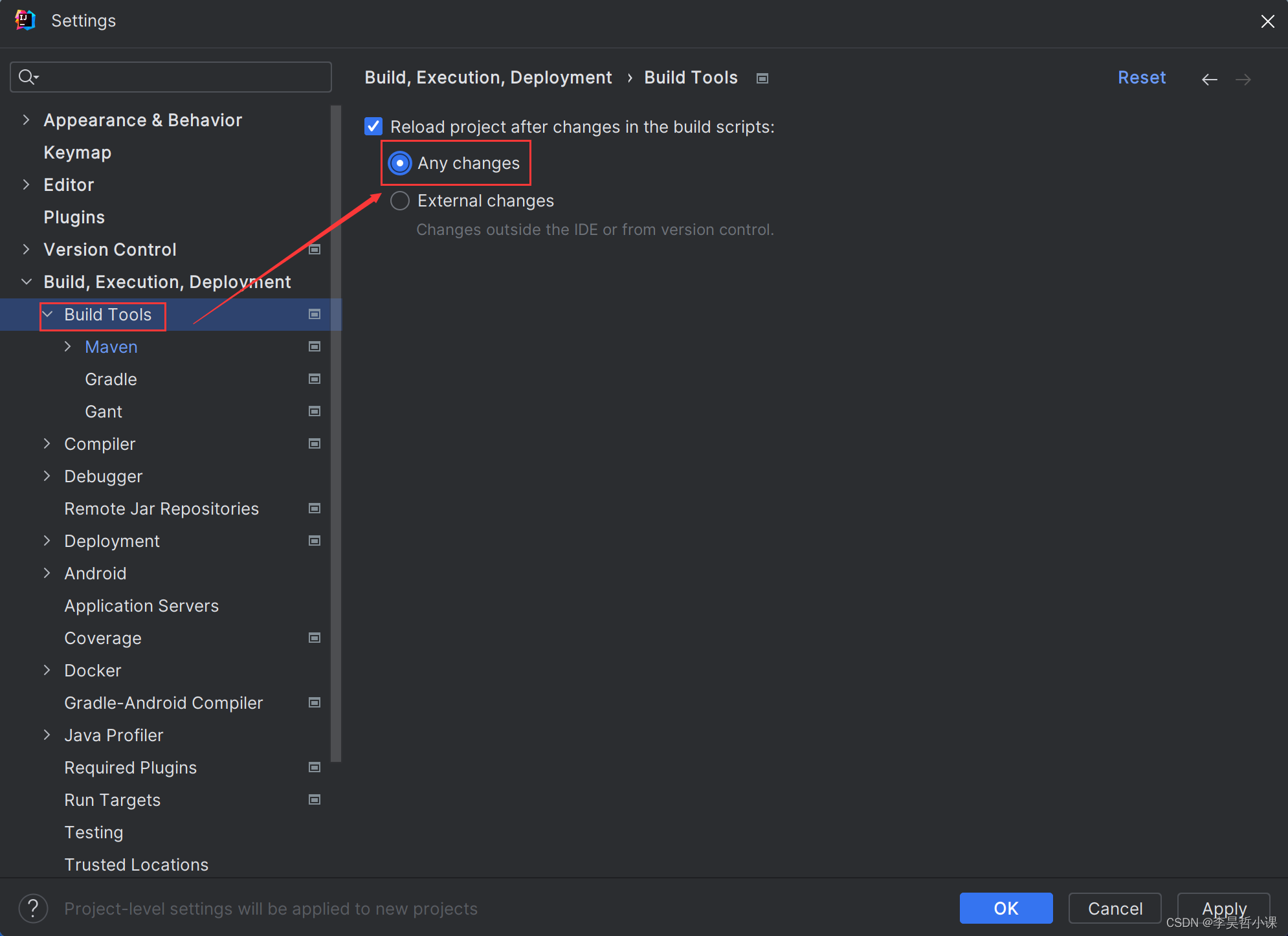Expand the Compiler settings section
The height and width of the screenshot is (936, 1288).
click(48, 444)
